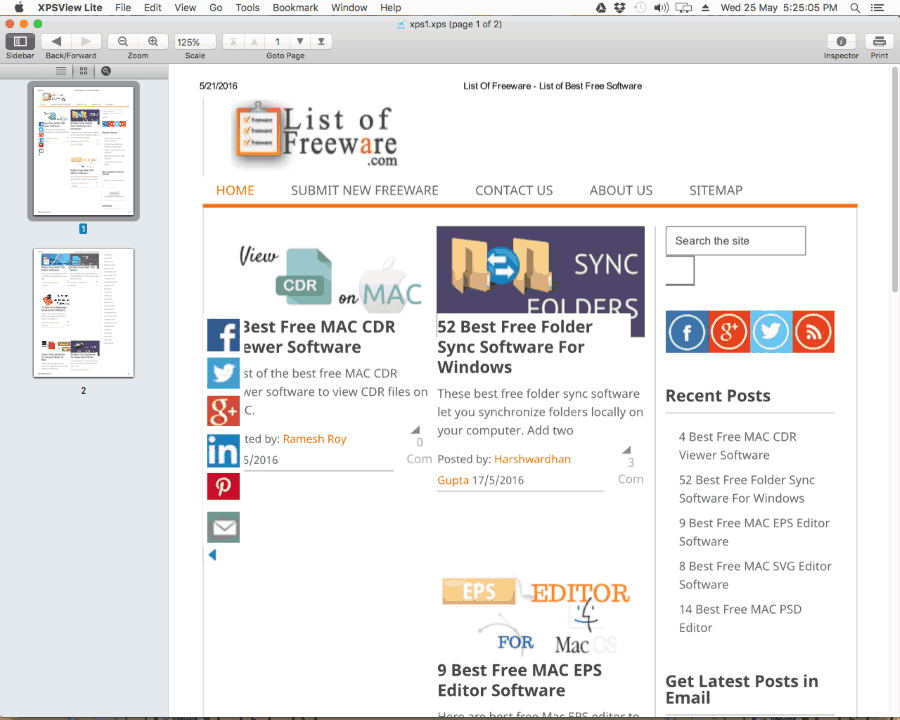This screenshot has width=900, height=720.
Task: Open the round Twitter icon in sidebar
Action: pyautogui.click(x=771, y=332)
